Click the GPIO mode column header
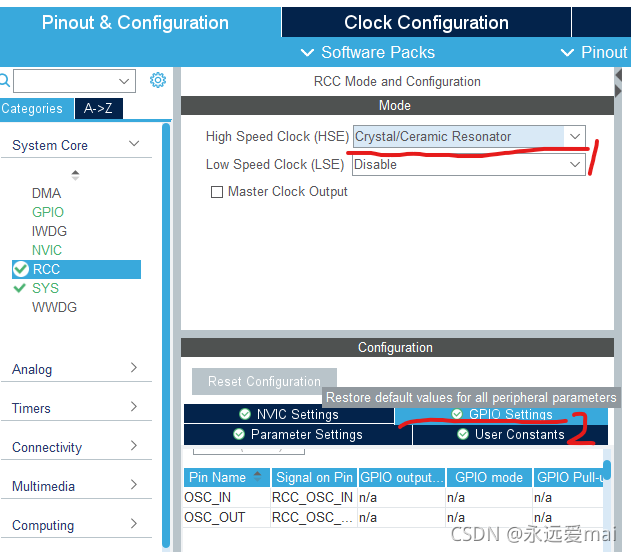 [x=489, y=477]
